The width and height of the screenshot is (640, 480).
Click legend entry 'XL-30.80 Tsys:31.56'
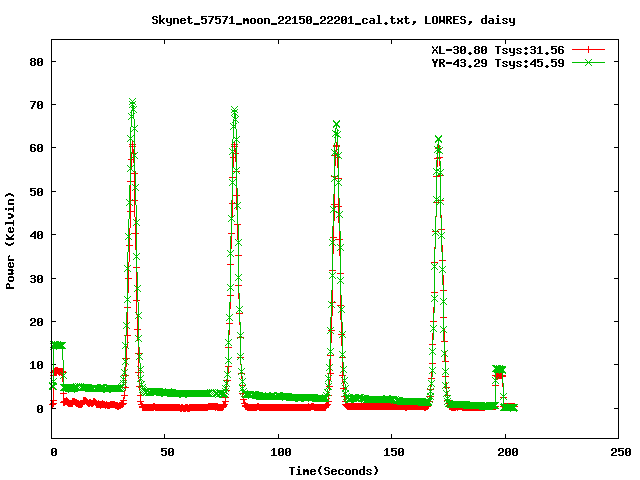coord(498,50)
